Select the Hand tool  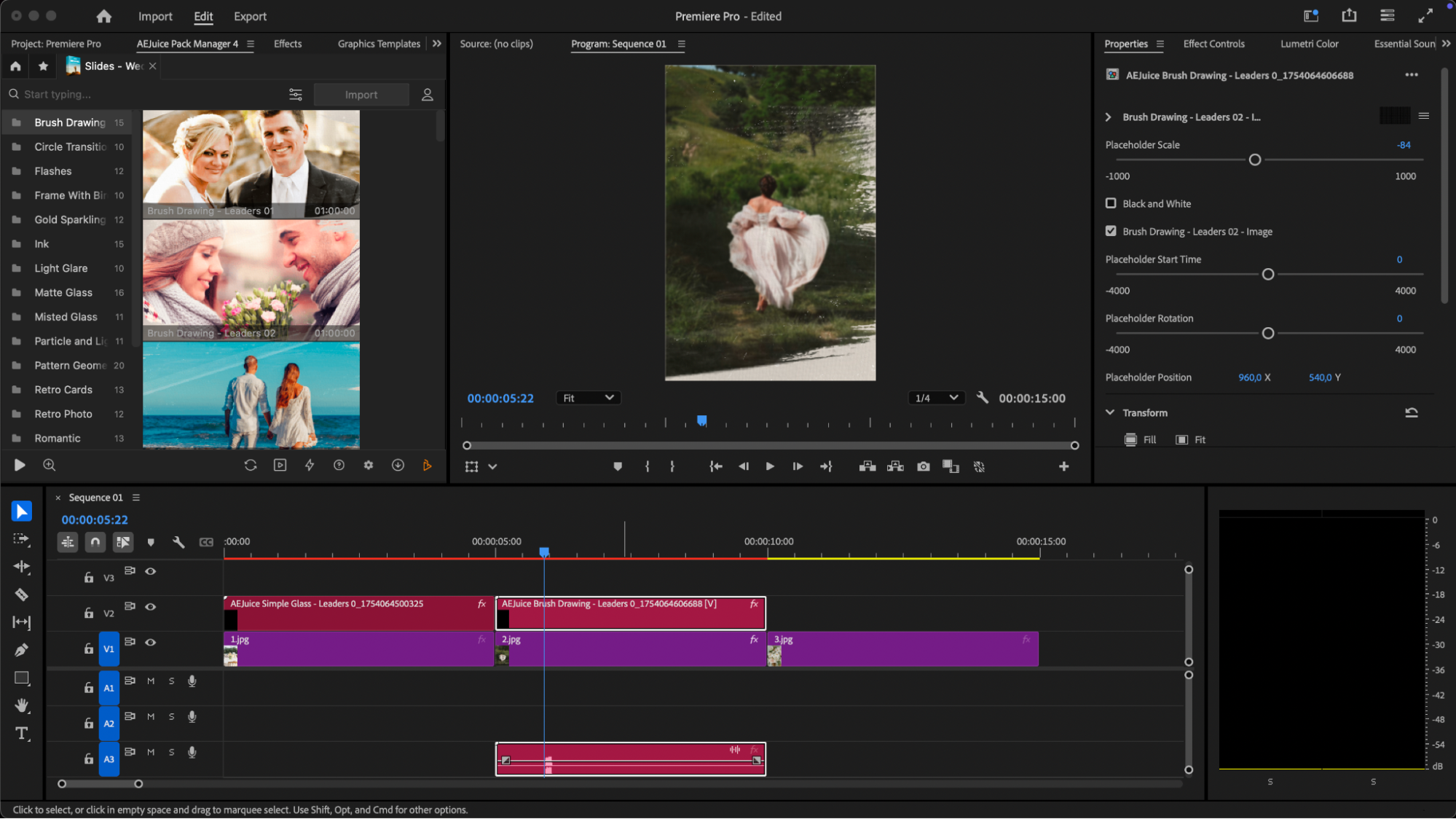click(21, 705)
